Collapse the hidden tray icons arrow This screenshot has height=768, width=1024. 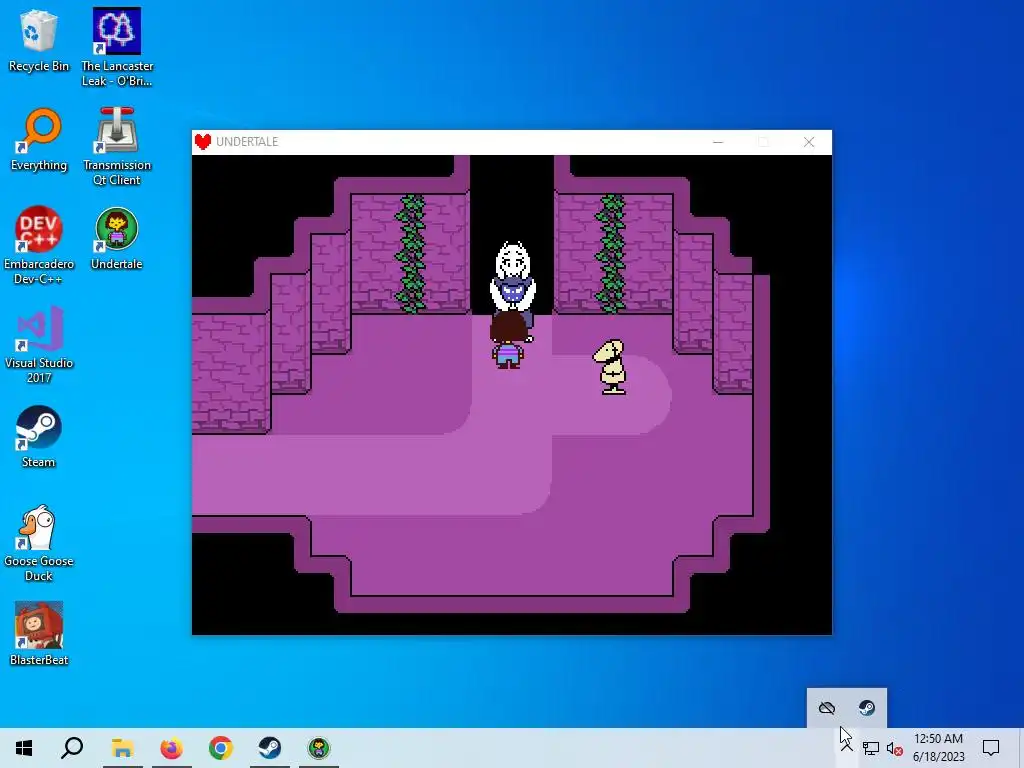(846, 748)
